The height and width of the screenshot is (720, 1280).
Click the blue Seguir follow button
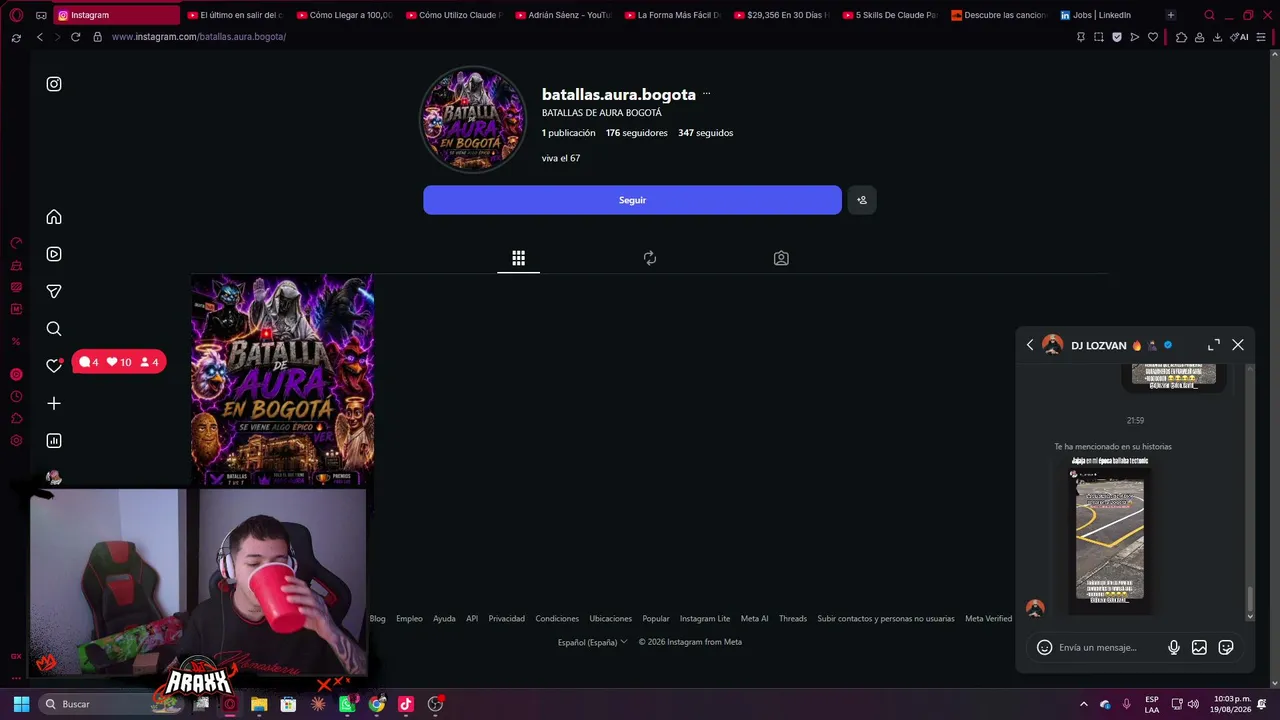[632, 200]
